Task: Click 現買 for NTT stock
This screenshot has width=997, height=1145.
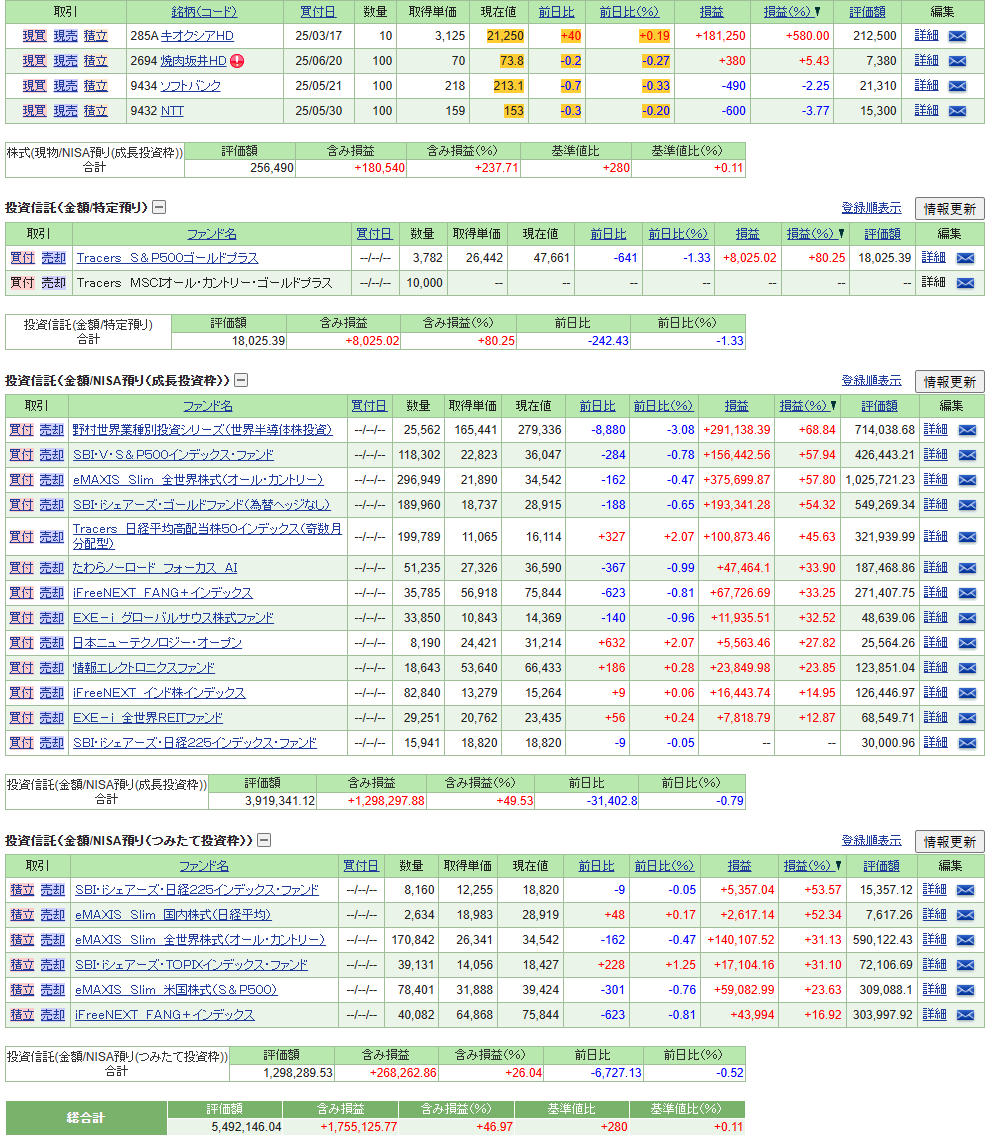Action: (34, 111)
